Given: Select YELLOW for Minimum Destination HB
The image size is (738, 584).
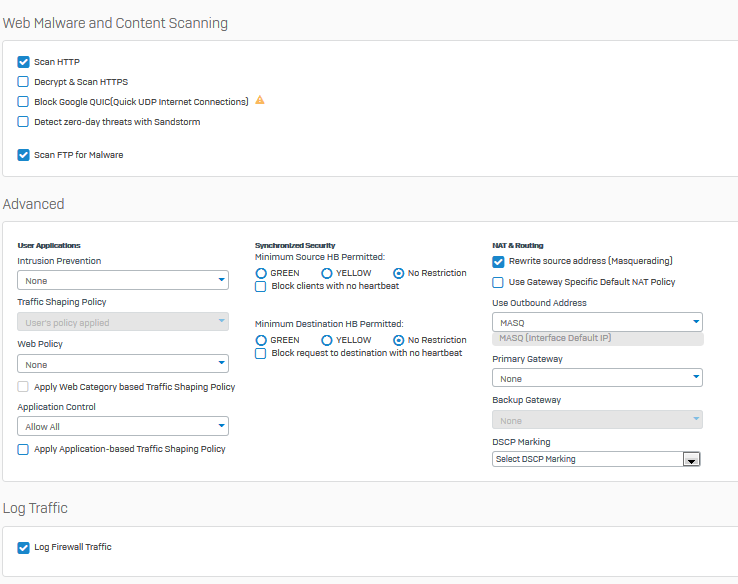Looking at the screenshot, I should (327, 340).
